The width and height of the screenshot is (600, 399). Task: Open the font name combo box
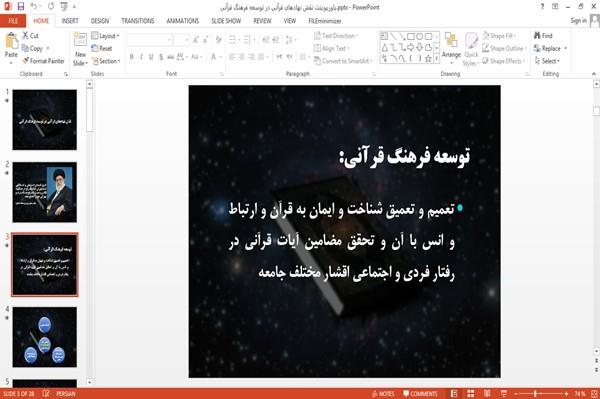[150, 39]
